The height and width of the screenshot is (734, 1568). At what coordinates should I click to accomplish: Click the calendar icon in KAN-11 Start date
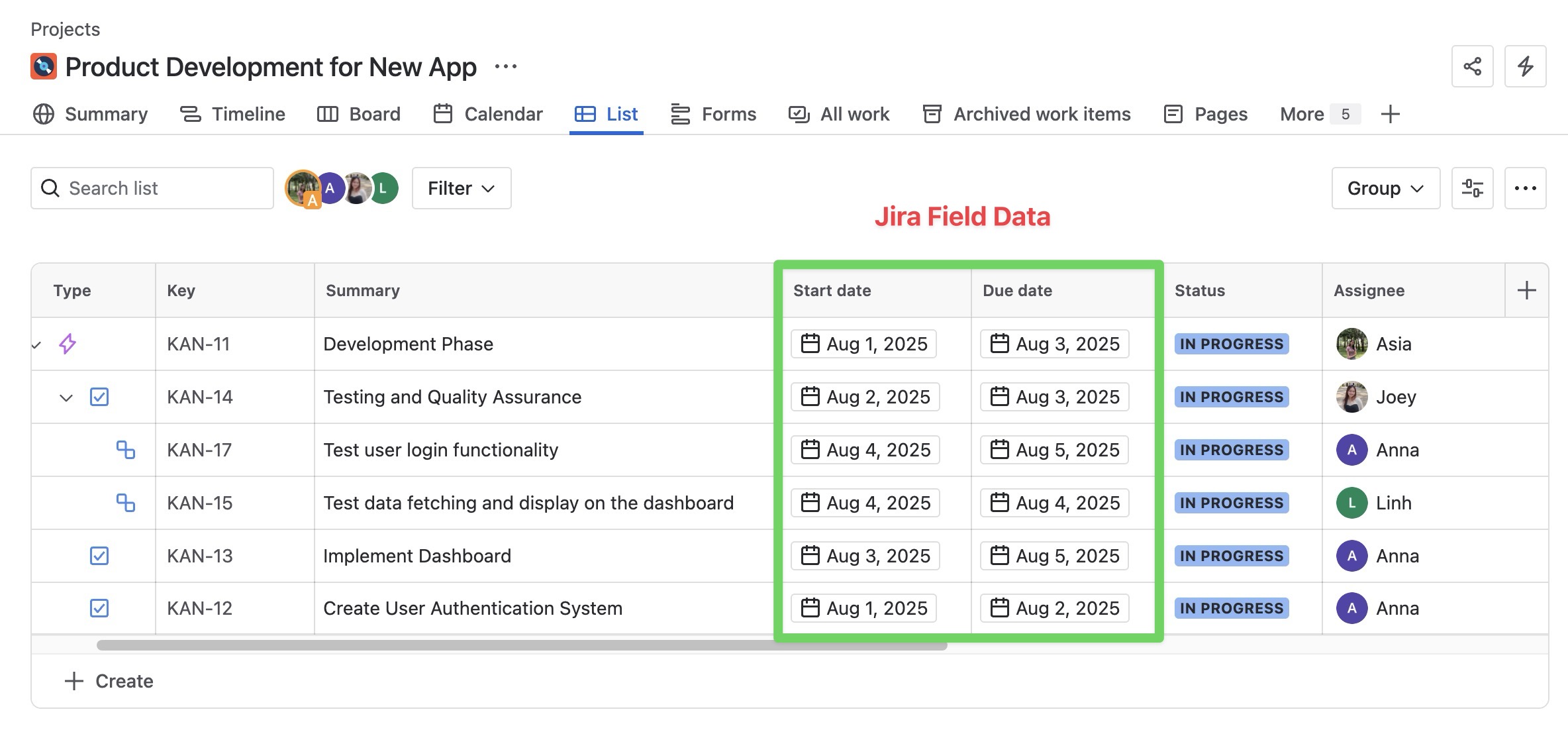click(809, 344)
